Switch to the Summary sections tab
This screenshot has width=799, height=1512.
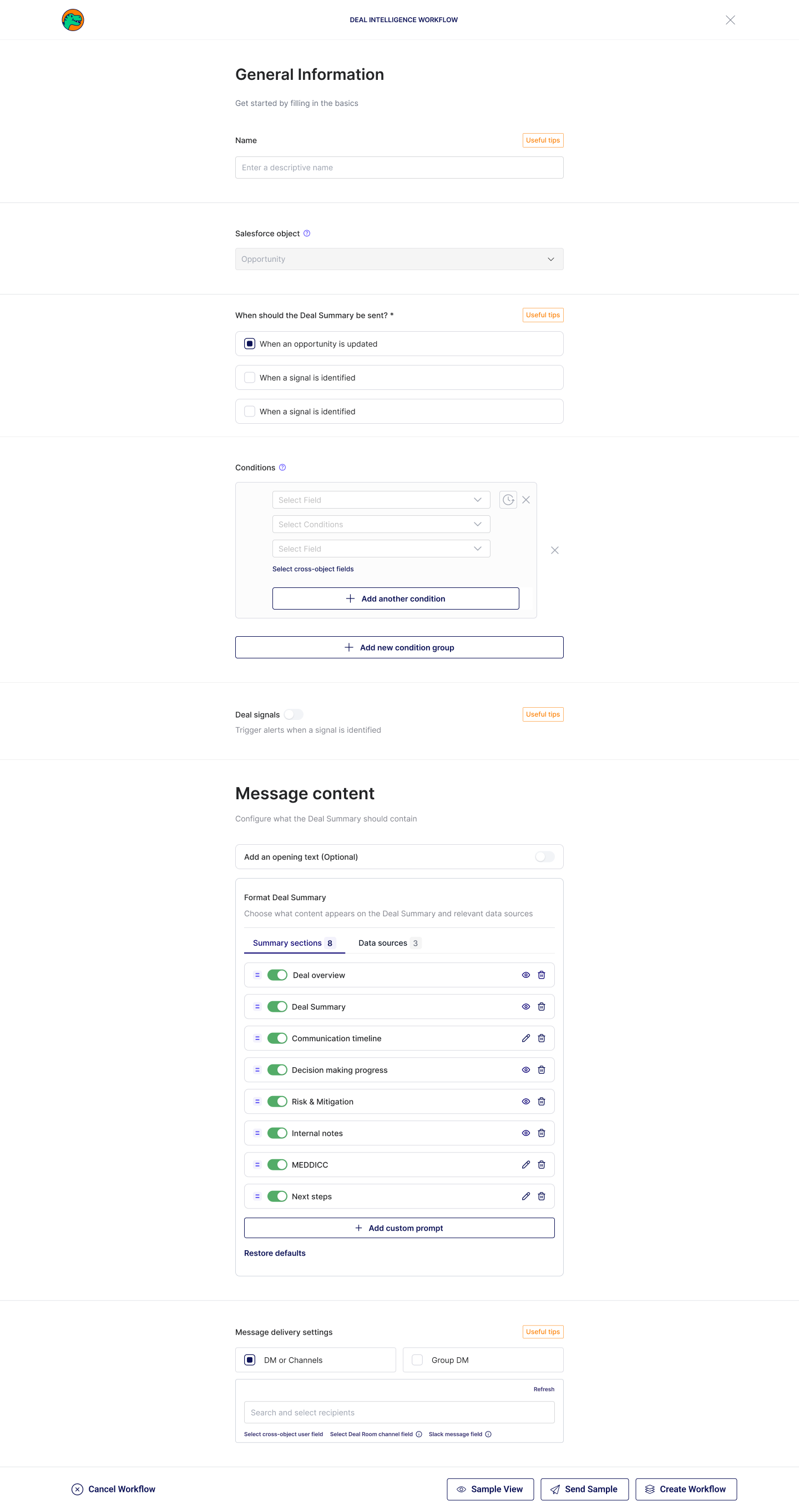[x=294, y=943]
